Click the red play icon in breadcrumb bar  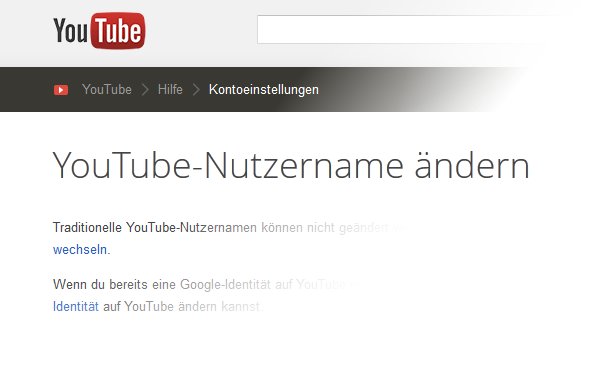coord(61,90)
